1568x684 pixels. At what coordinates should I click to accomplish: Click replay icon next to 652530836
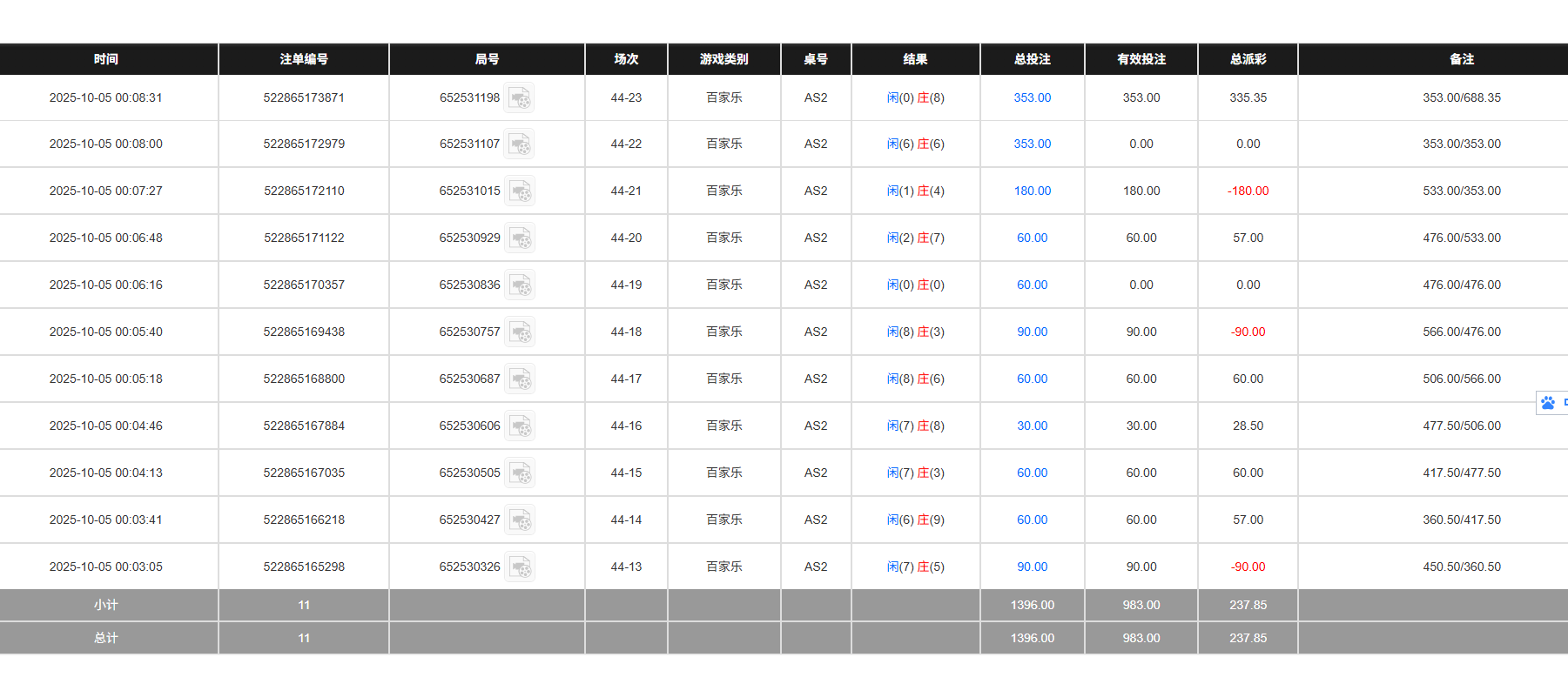pos(520,285)
